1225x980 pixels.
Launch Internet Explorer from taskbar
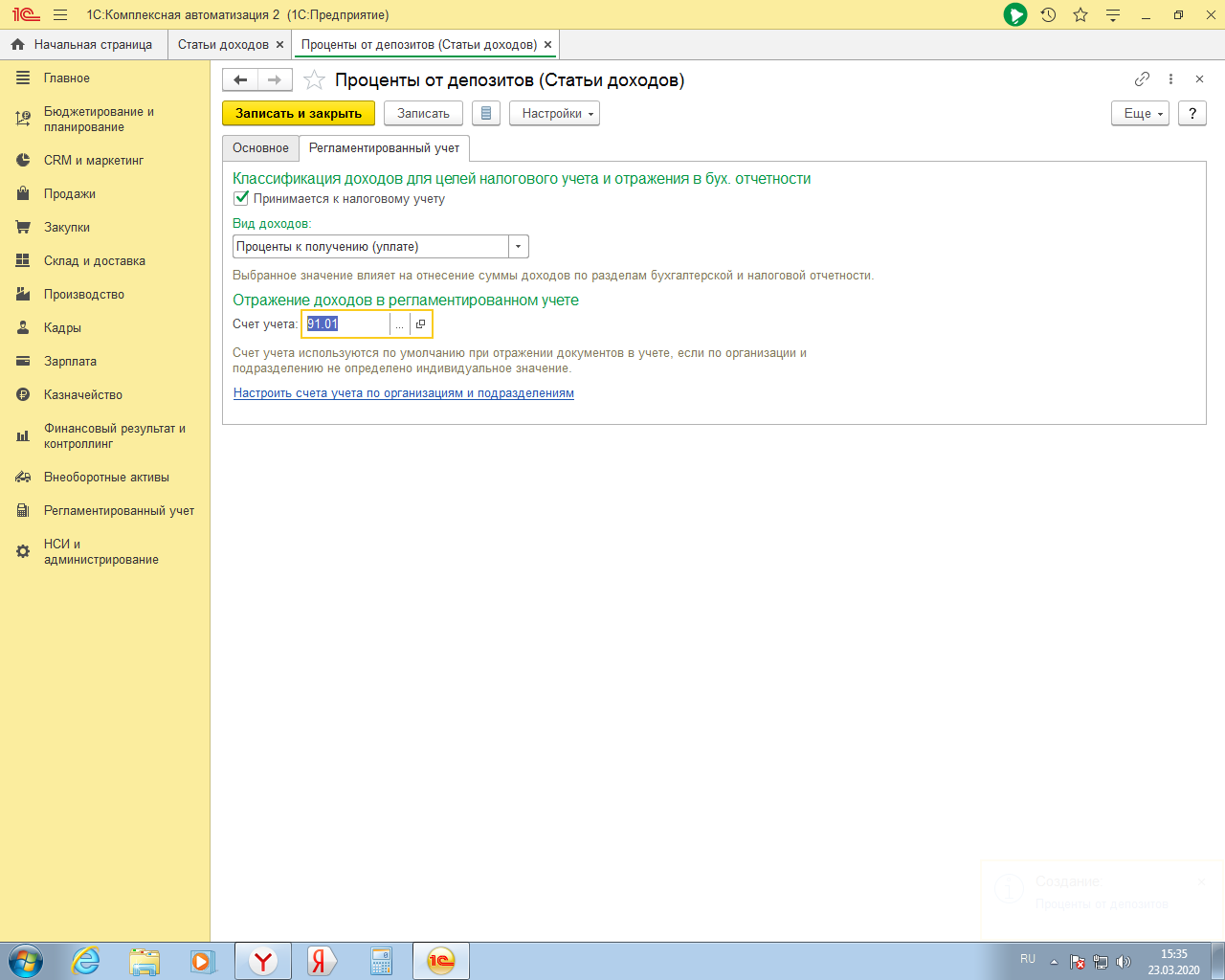86,961
